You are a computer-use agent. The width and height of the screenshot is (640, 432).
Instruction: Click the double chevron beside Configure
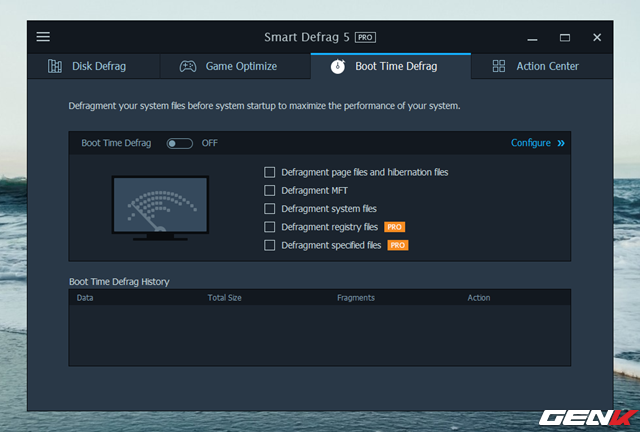(x=561, y=143)
